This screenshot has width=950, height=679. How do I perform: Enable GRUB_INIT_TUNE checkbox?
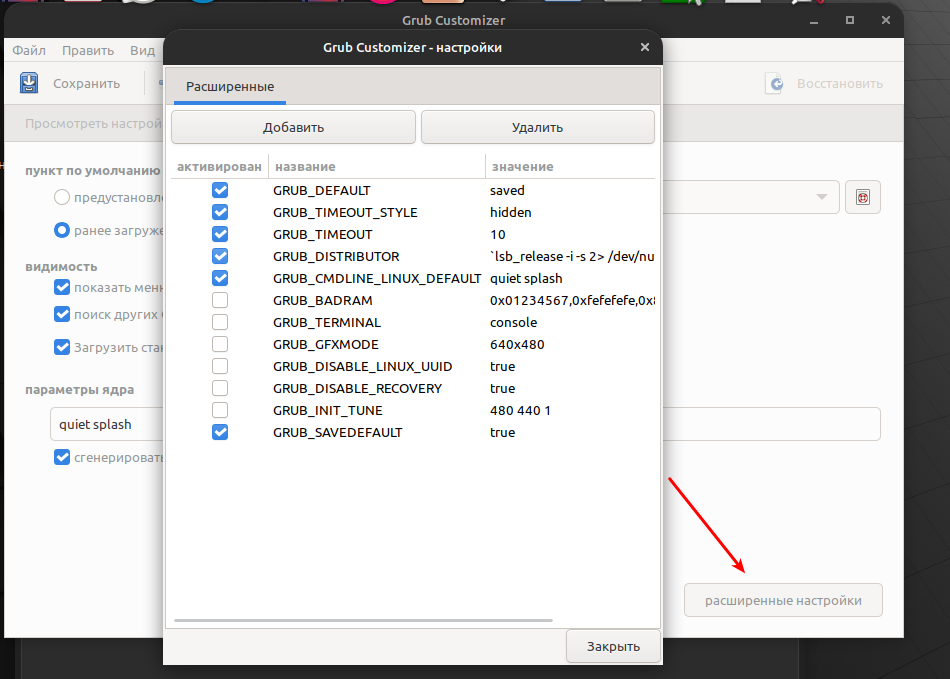click(x=220, y=410)
